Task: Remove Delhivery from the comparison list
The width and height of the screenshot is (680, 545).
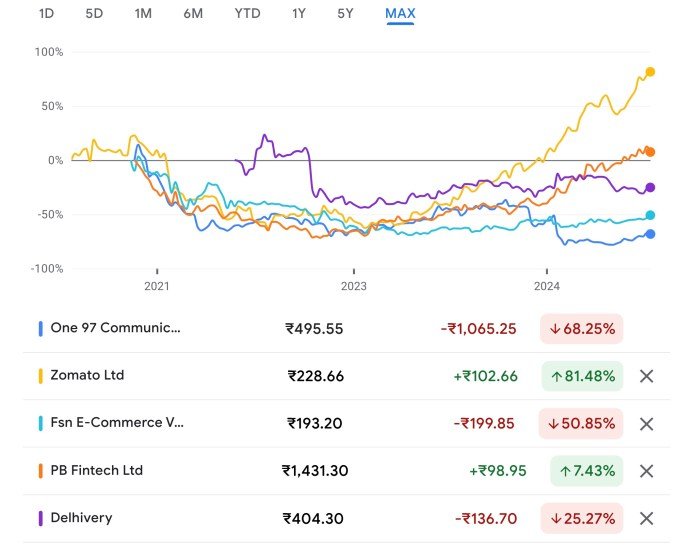Action: [x=646, y=518]
